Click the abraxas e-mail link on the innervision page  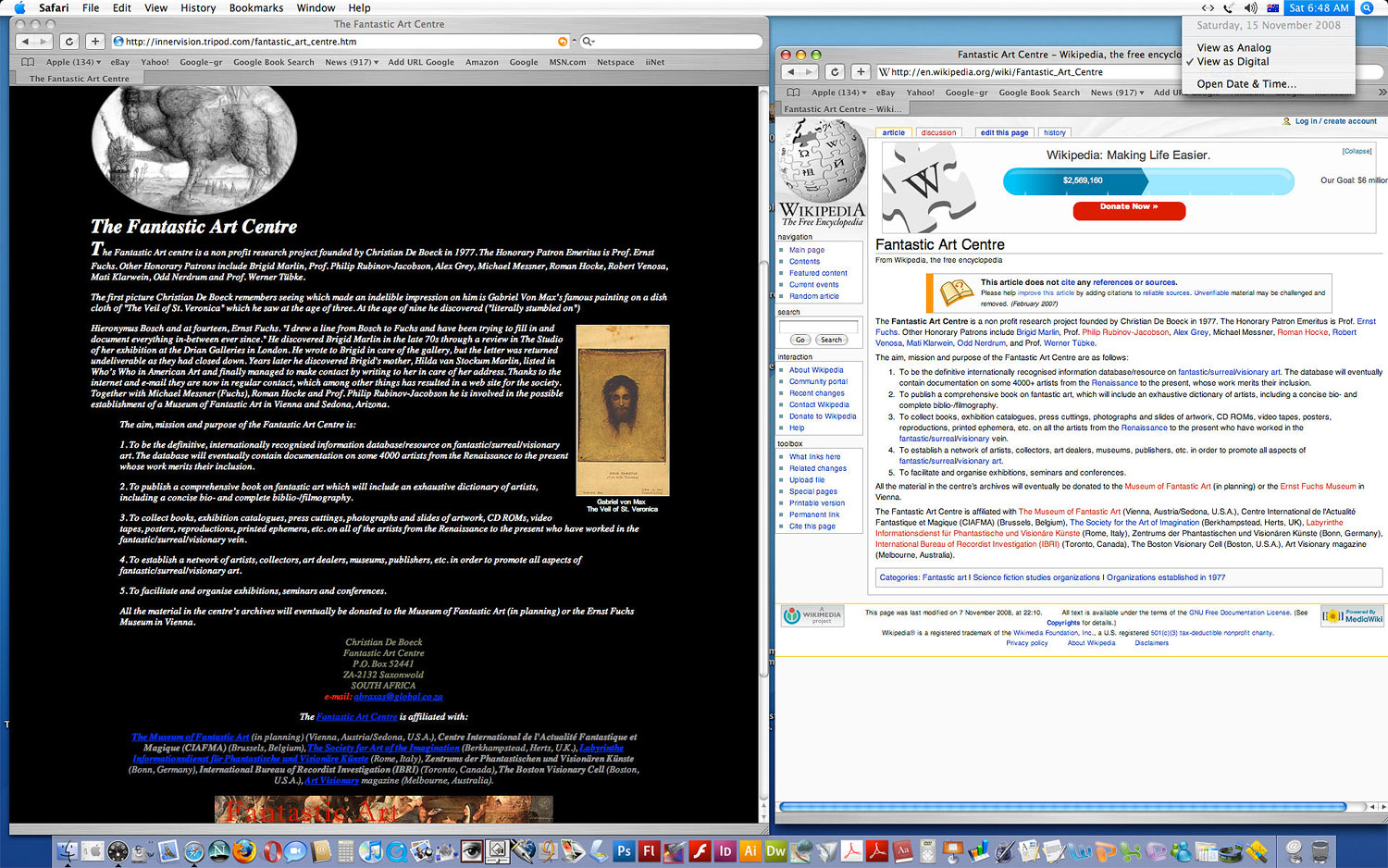[399, 696]
